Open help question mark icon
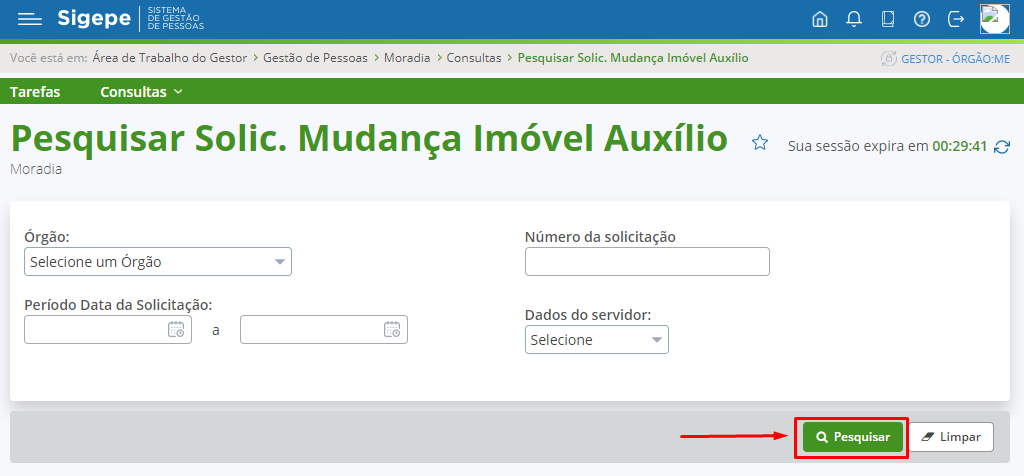 tap(921, 20)
